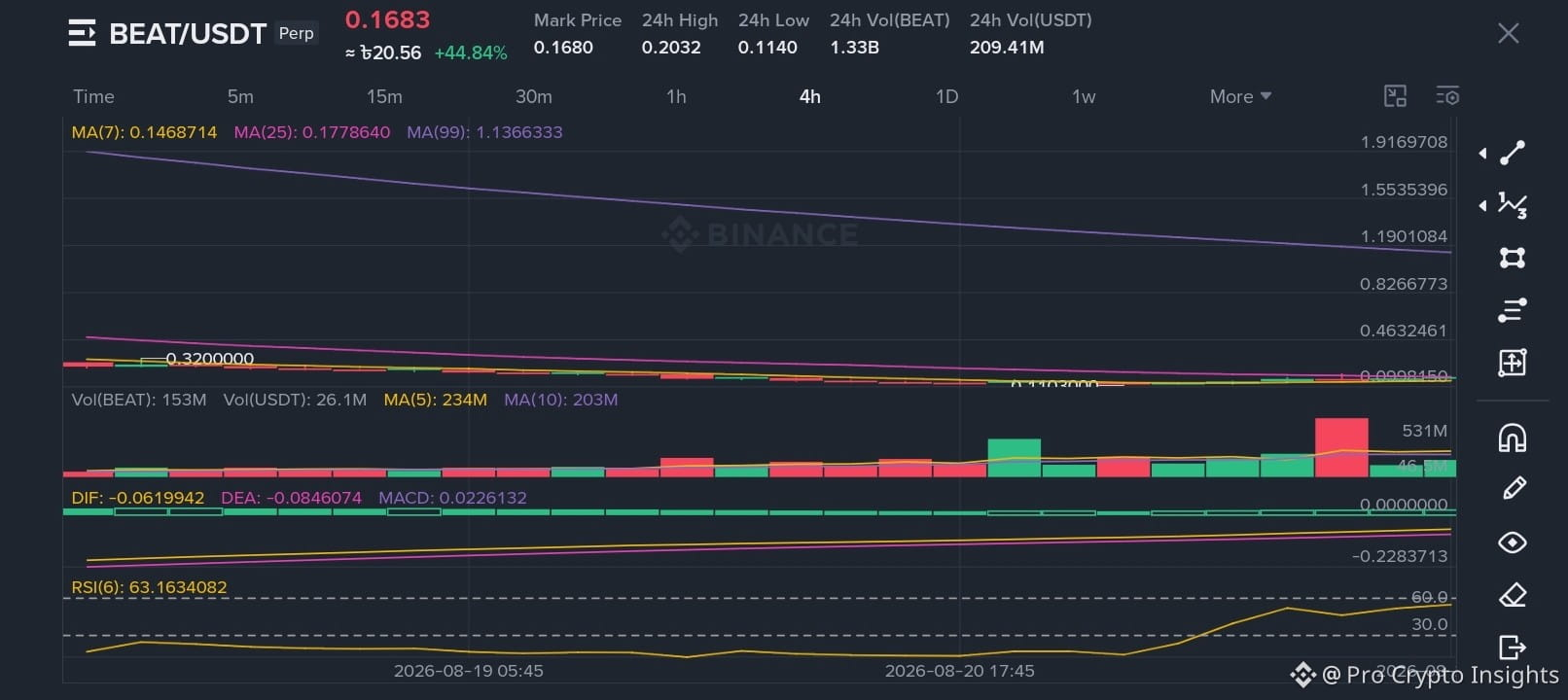The image size is (1568, 700).
Task: Select the eraser tool
Action: [1513, 594]
